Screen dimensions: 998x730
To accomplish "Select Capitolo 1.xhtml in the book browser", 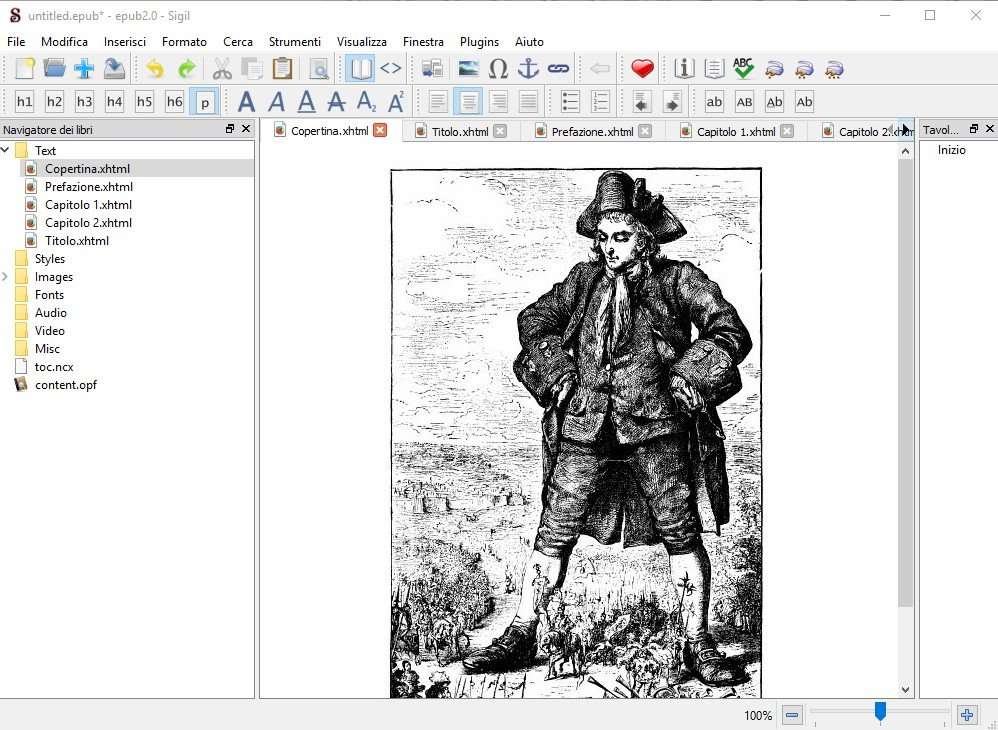I will click(88, 205).
